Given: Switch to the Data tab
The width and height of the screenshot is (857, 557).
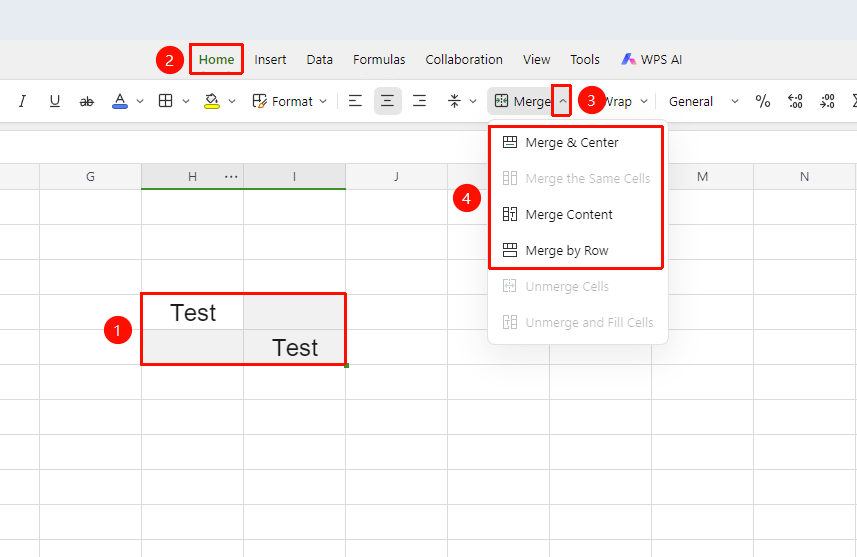Looking at the screenshot, I should (x=319, y=60).
